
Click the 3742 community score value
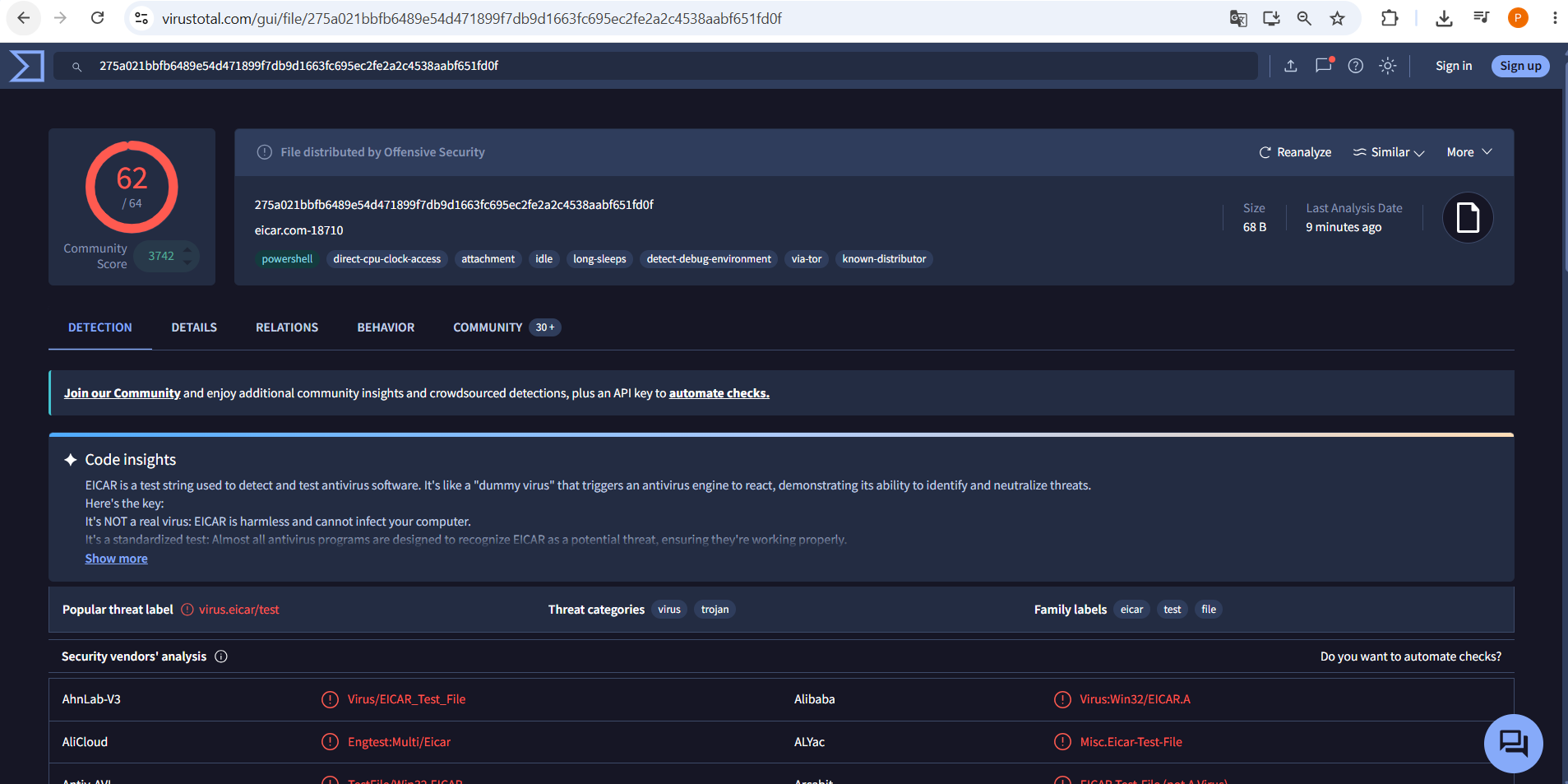point(161,256)
